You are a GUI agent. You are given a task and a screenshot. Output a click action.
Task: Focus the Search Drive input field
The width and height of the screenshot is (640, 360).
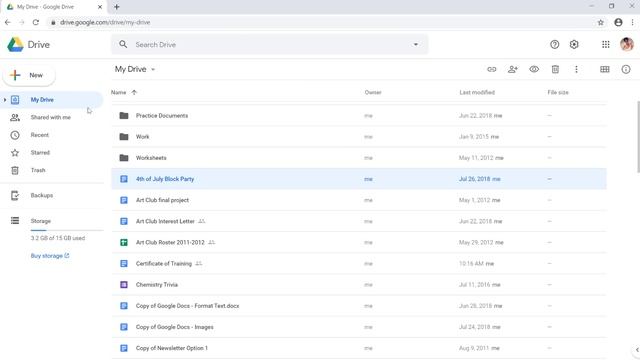point(269,44)
